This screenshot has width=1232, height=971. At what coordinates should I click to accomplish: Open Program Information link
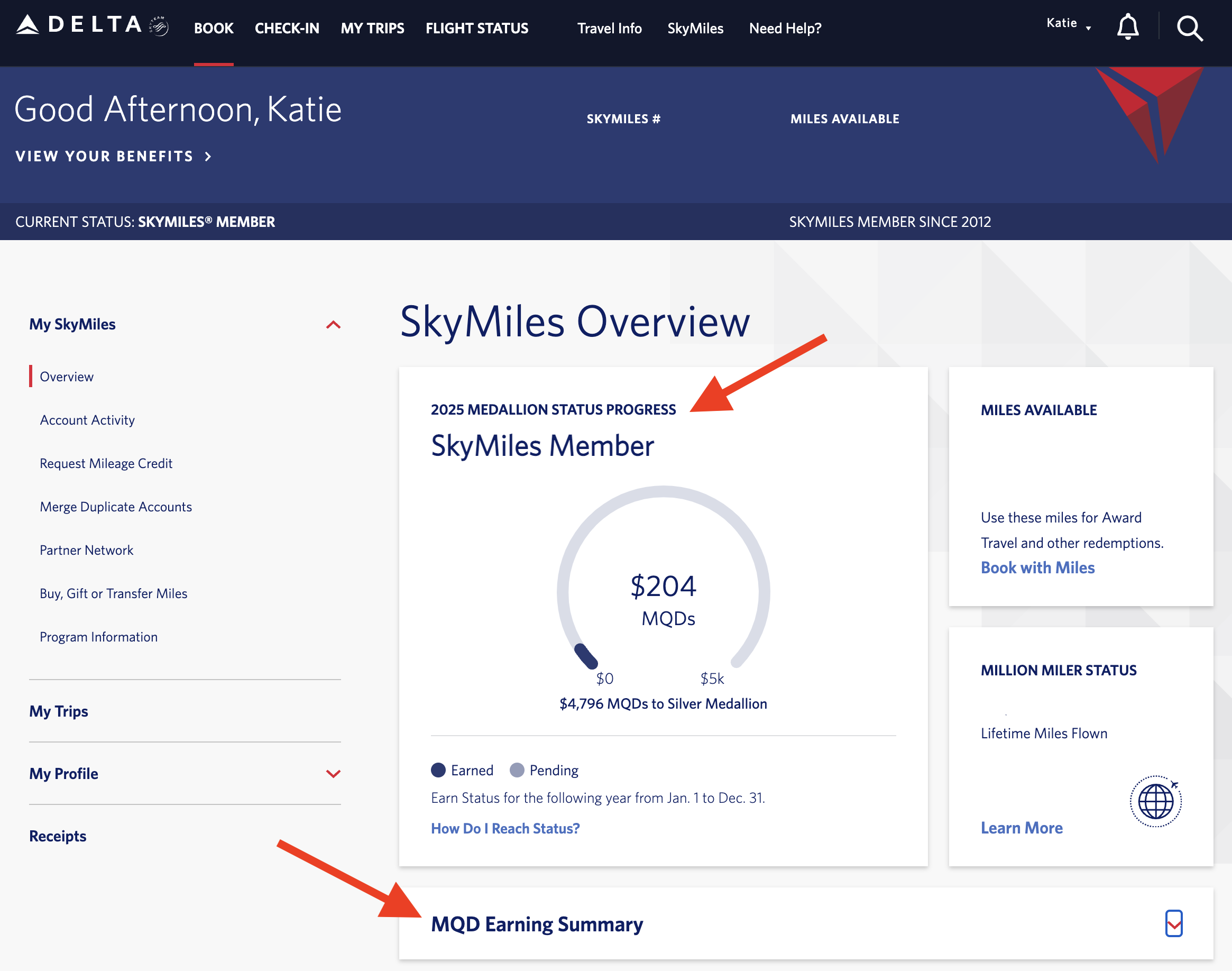point(98,637)
